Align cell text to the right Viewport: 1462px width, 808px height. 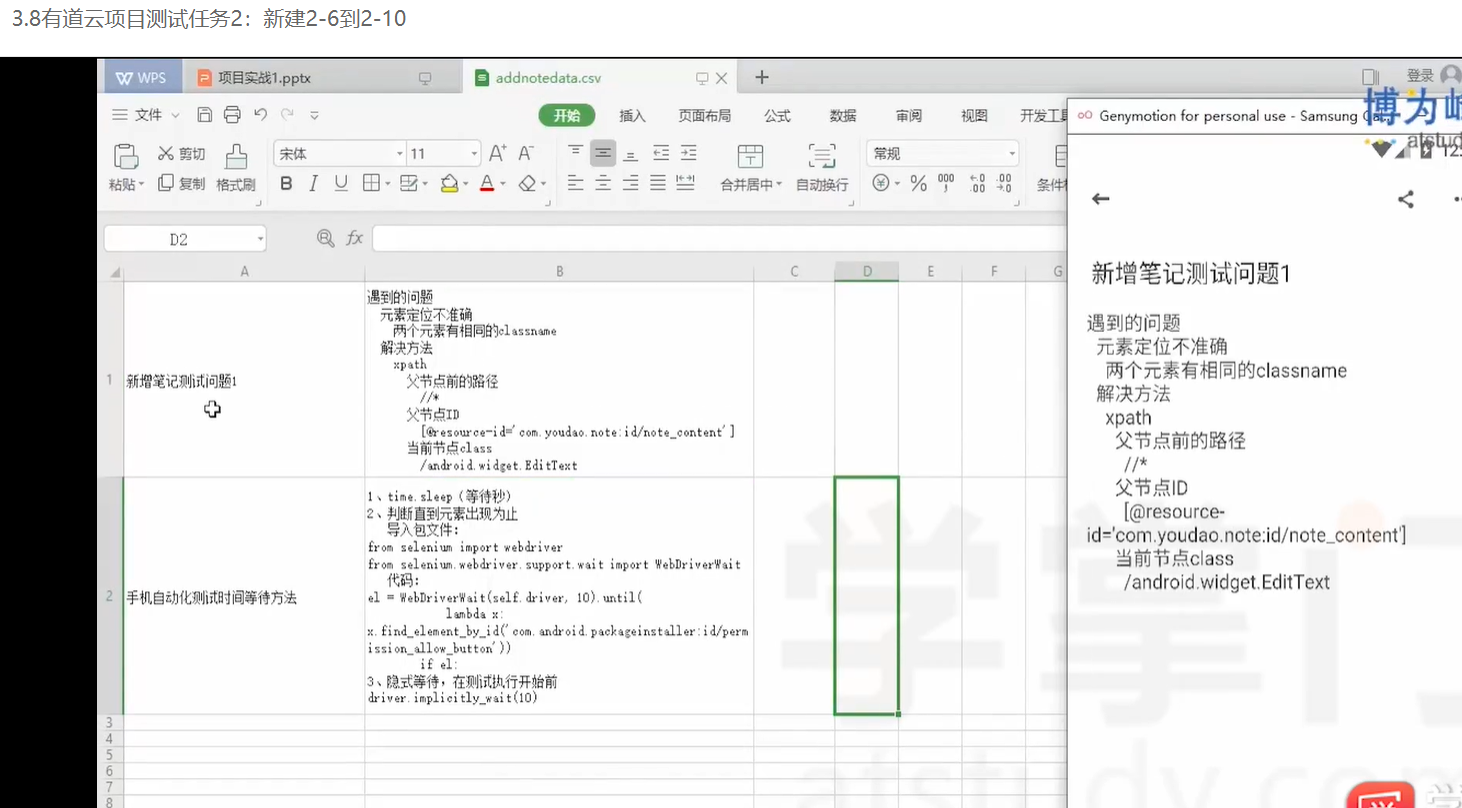630,183
